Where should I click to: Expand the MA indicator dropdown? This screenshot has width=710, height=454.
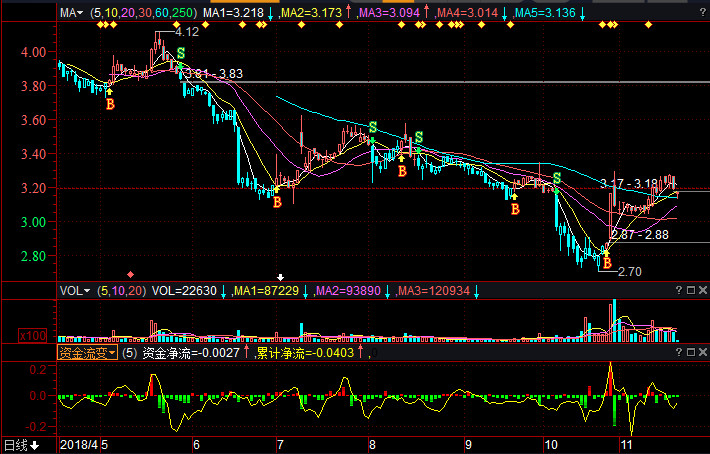[x=72, y=13]
